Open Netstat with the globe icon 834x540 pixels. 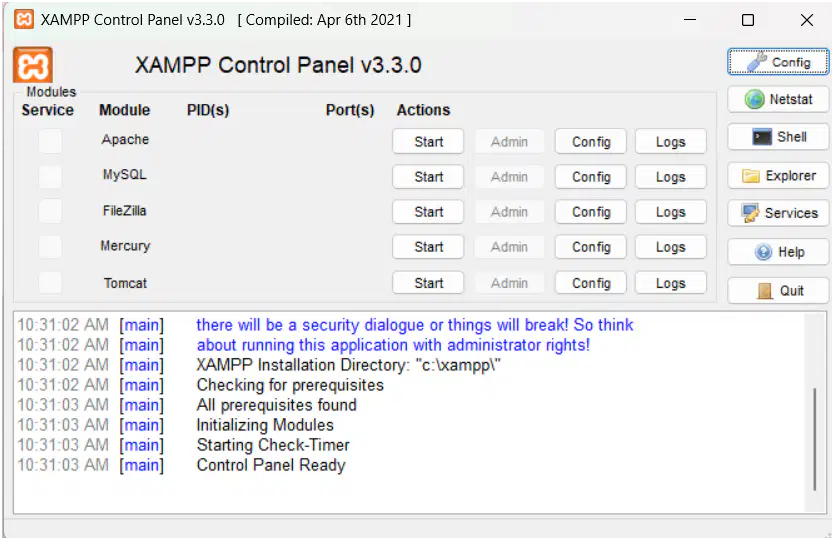coord(778,99)
